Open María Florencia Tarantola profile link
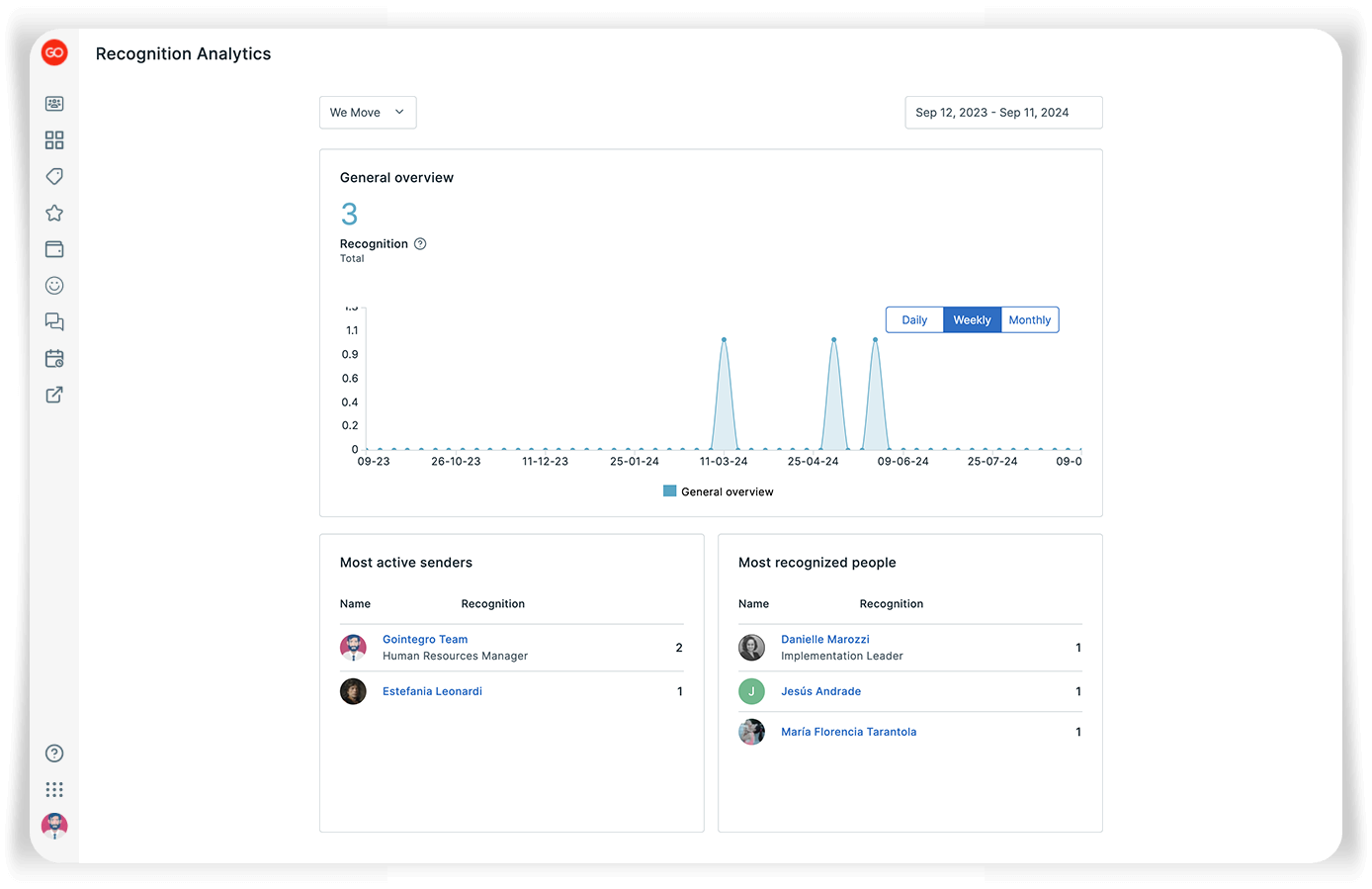 coord(848,732)
